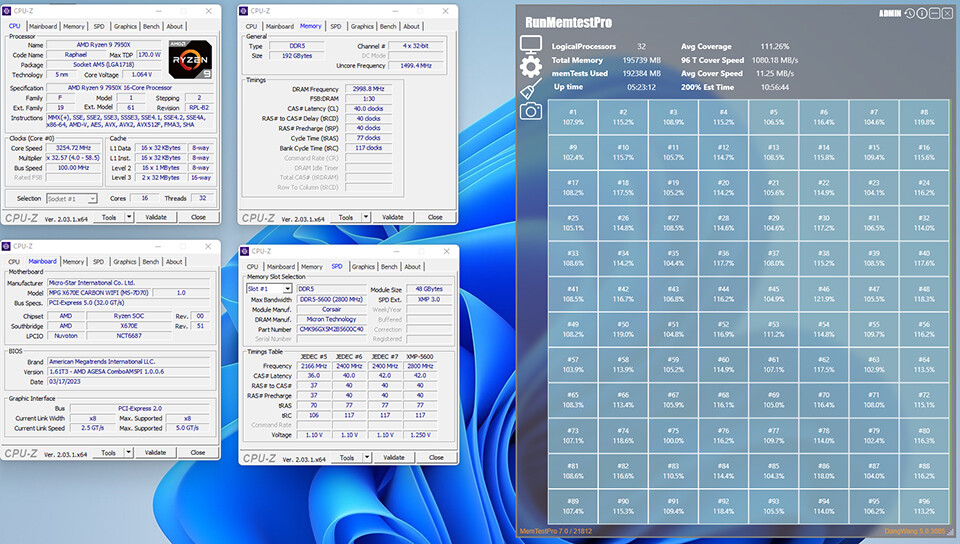The image size is (960, 544).
Task: Open Tools dropdown arrow in Mainboard window
Action: [129, 452]
